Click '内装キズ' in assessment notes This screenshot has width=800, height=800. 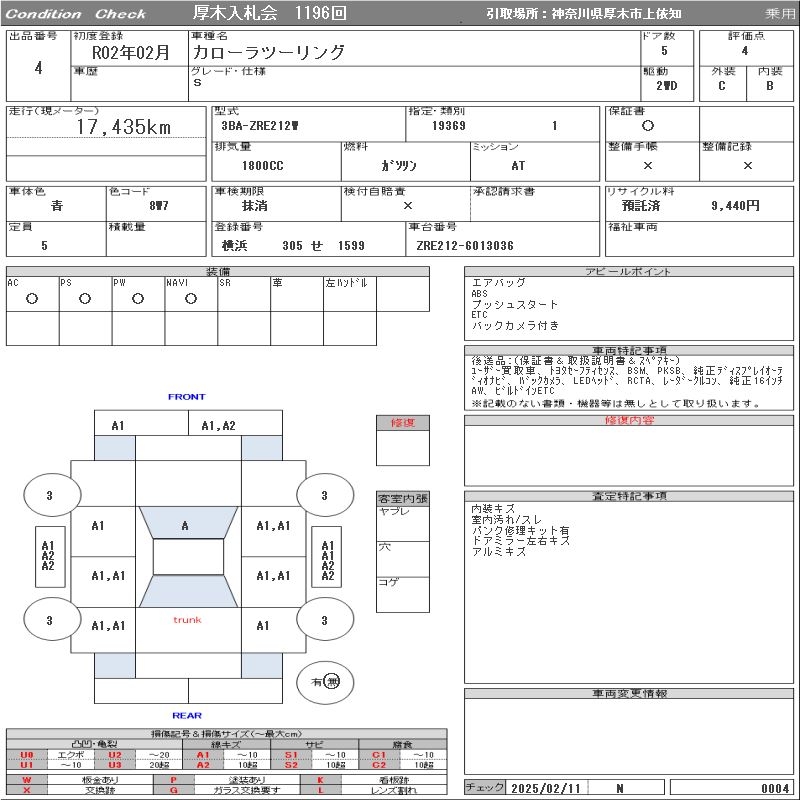pos(493,509)
